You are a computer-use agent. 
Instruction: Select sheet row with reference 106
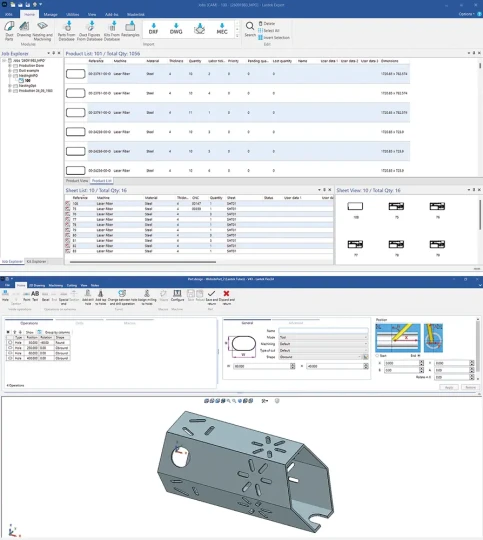coord(199,204)
